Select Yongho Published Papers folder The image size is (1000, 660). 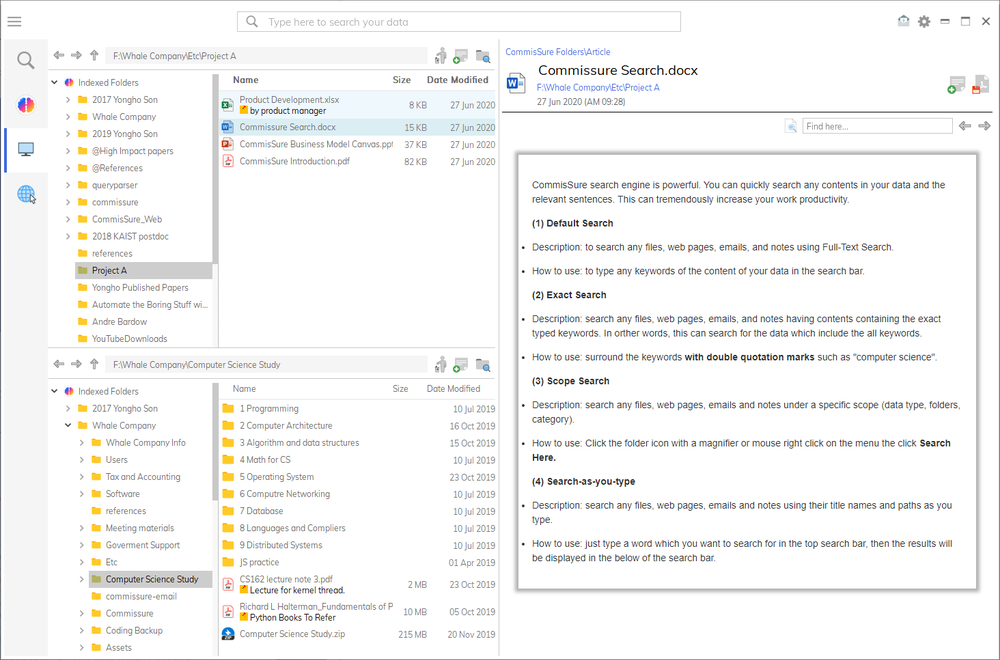[140, 288]
